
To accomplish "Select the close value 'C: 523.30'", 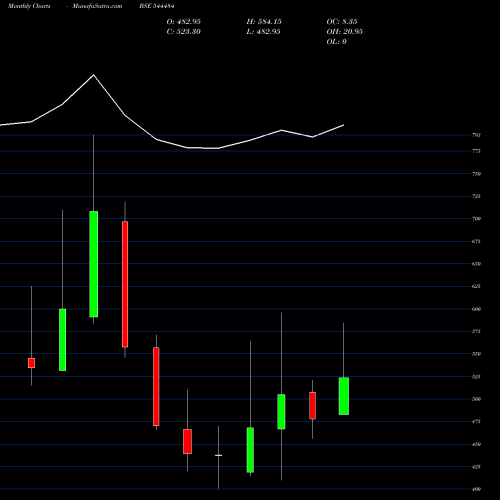I will 183,31.
